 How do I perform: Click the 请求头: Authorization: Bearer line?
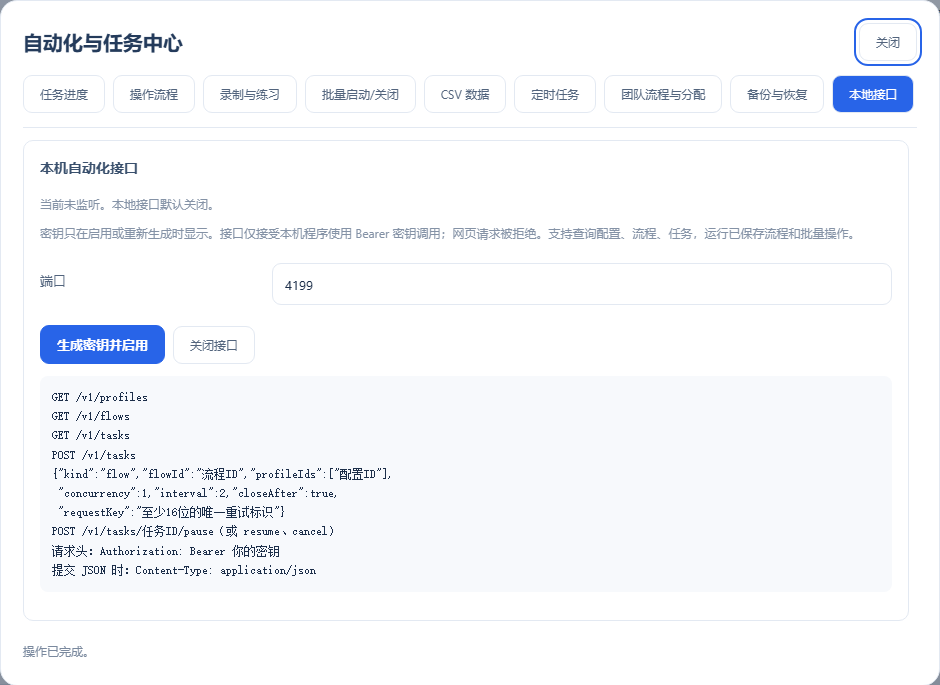[x=165, y=551]
